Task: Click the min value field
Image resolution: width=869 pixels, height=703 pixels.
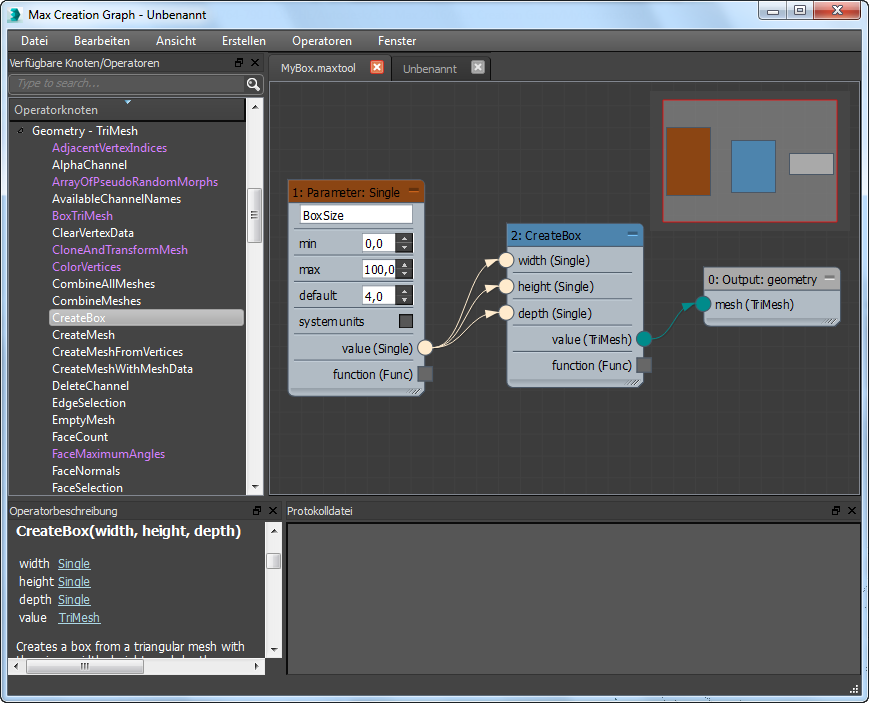Action: click(x=379, y=243)
